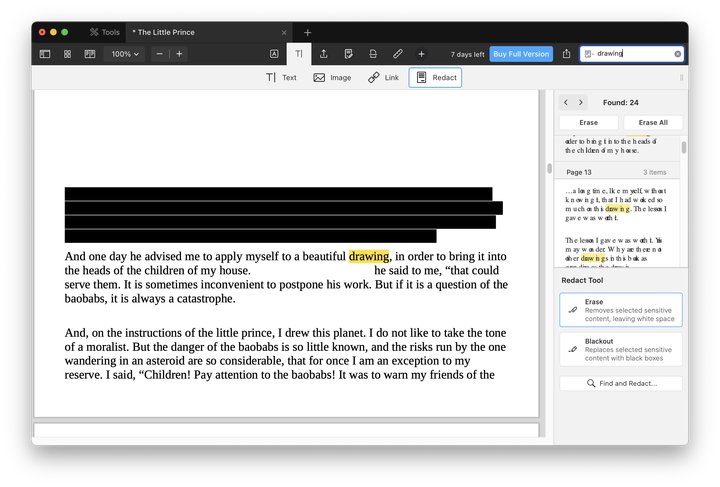Click the Page 13 results header
Viewport: 720px width, 487px height.
616,172
